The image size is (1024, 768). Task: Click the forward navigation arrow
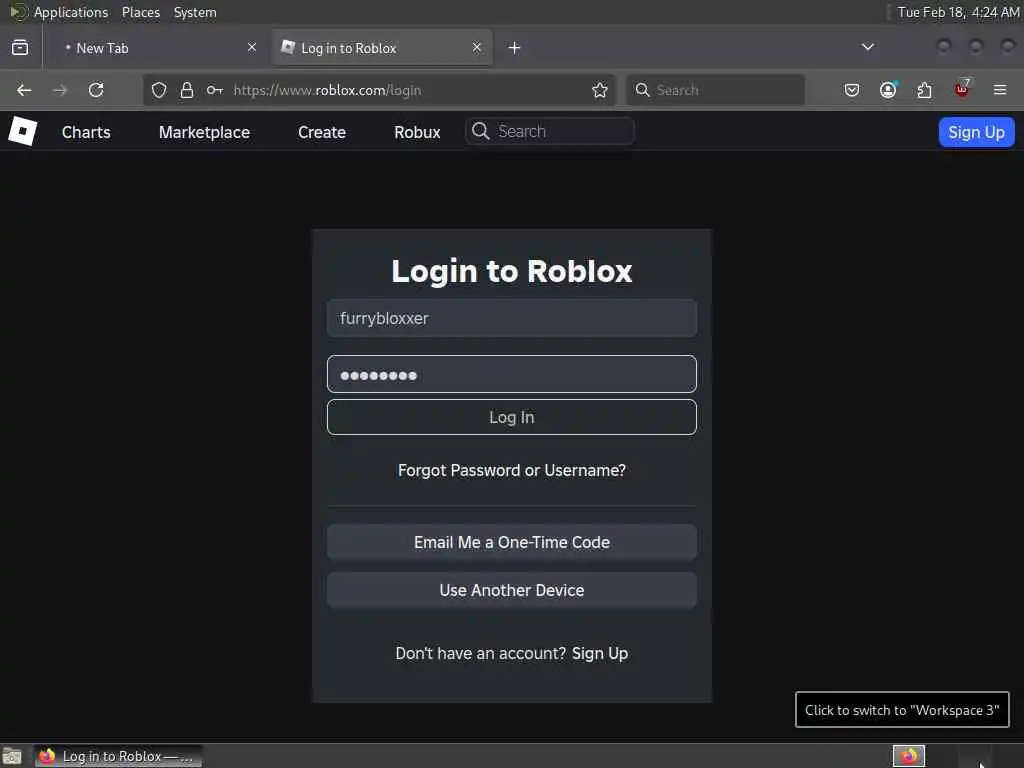tap(59, 90)
